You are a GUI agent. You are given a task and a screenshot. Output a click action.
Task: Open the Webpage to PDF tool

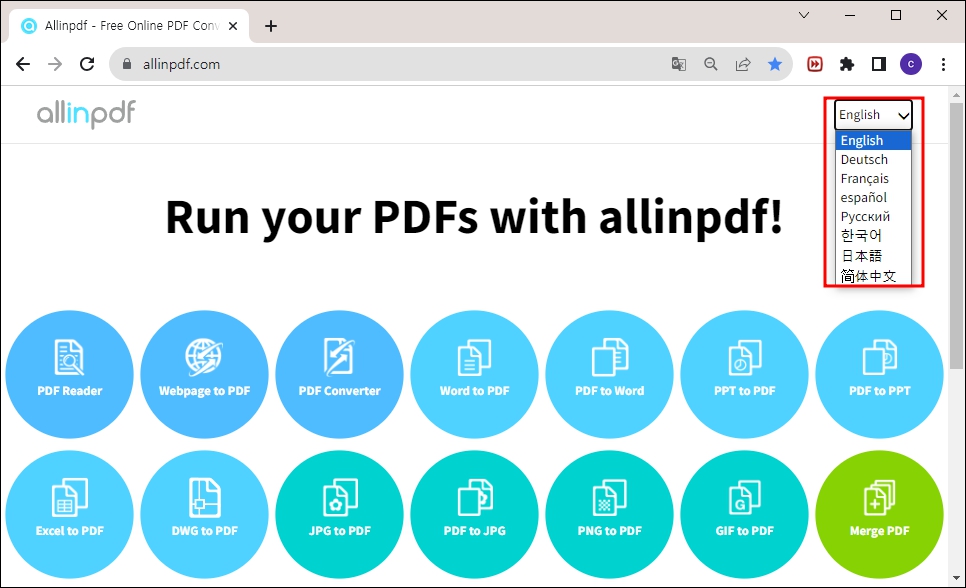(205, 374)
